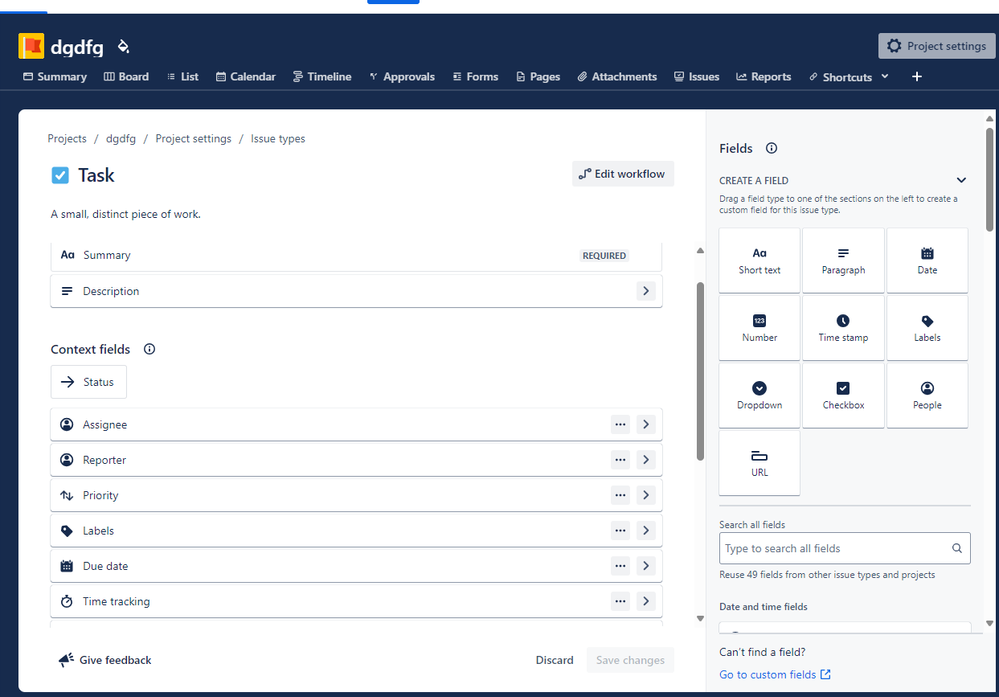Select the Checkbox field type

843,396
